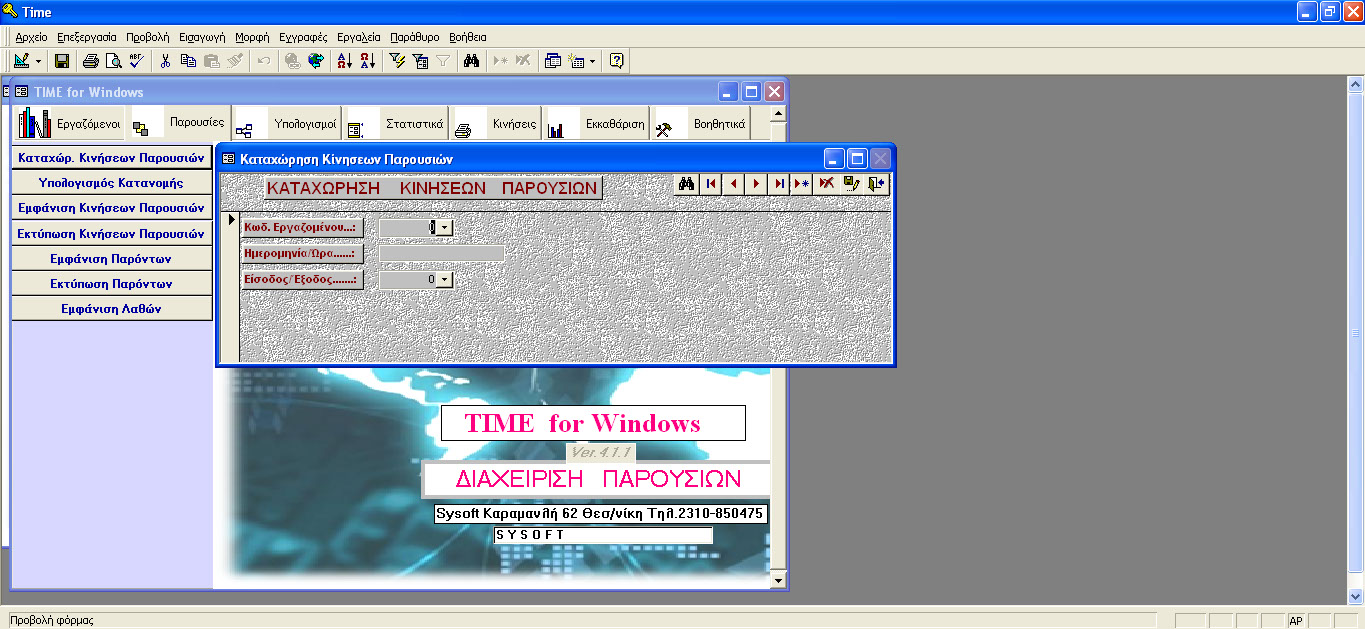Add a new record with the arrow-asterisk button
1365x629 pixels.
click(802, 184)
